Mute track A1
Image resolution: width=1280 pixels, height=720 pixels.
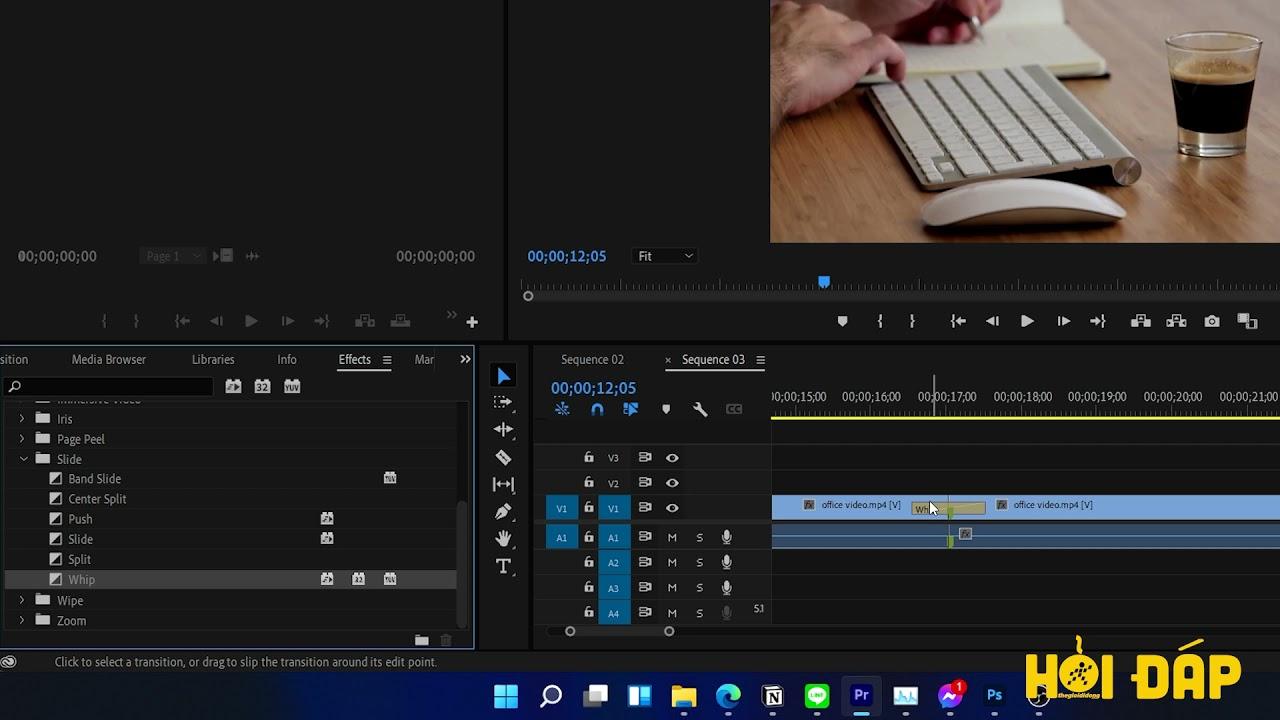(x=672, y=538)
